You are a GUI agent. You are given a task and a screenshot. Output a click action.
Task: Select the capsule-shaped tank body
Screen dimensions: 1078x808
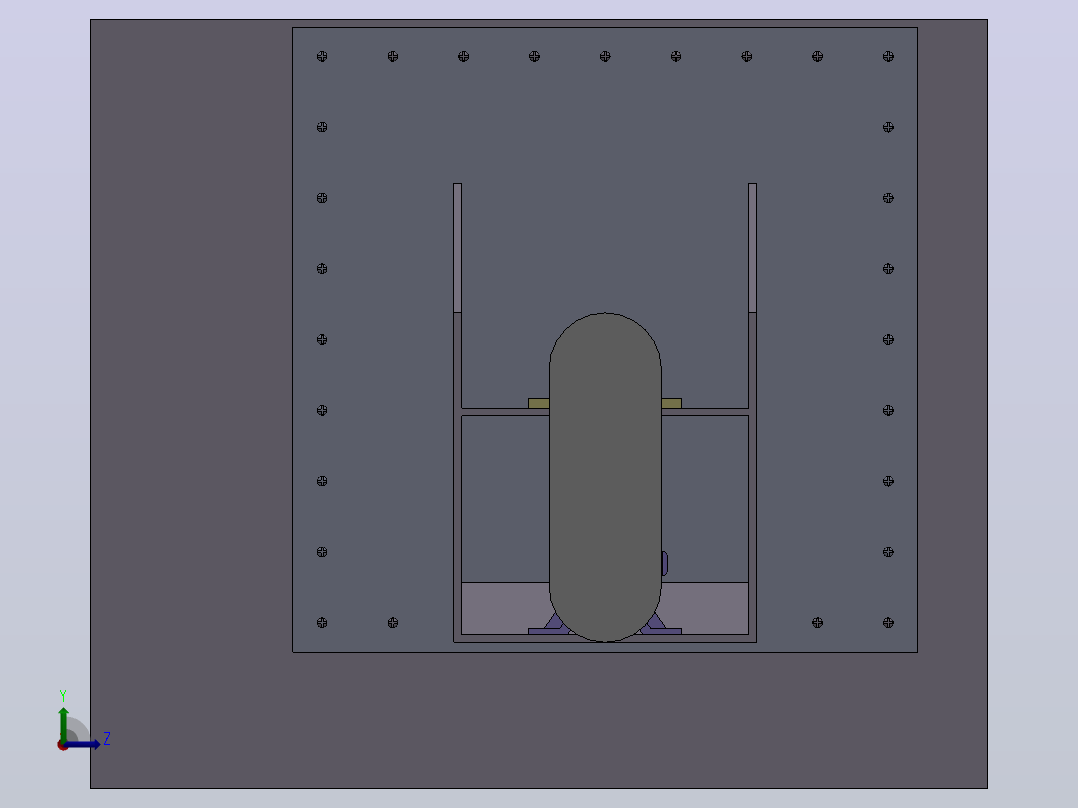click(x=605, y=477)
